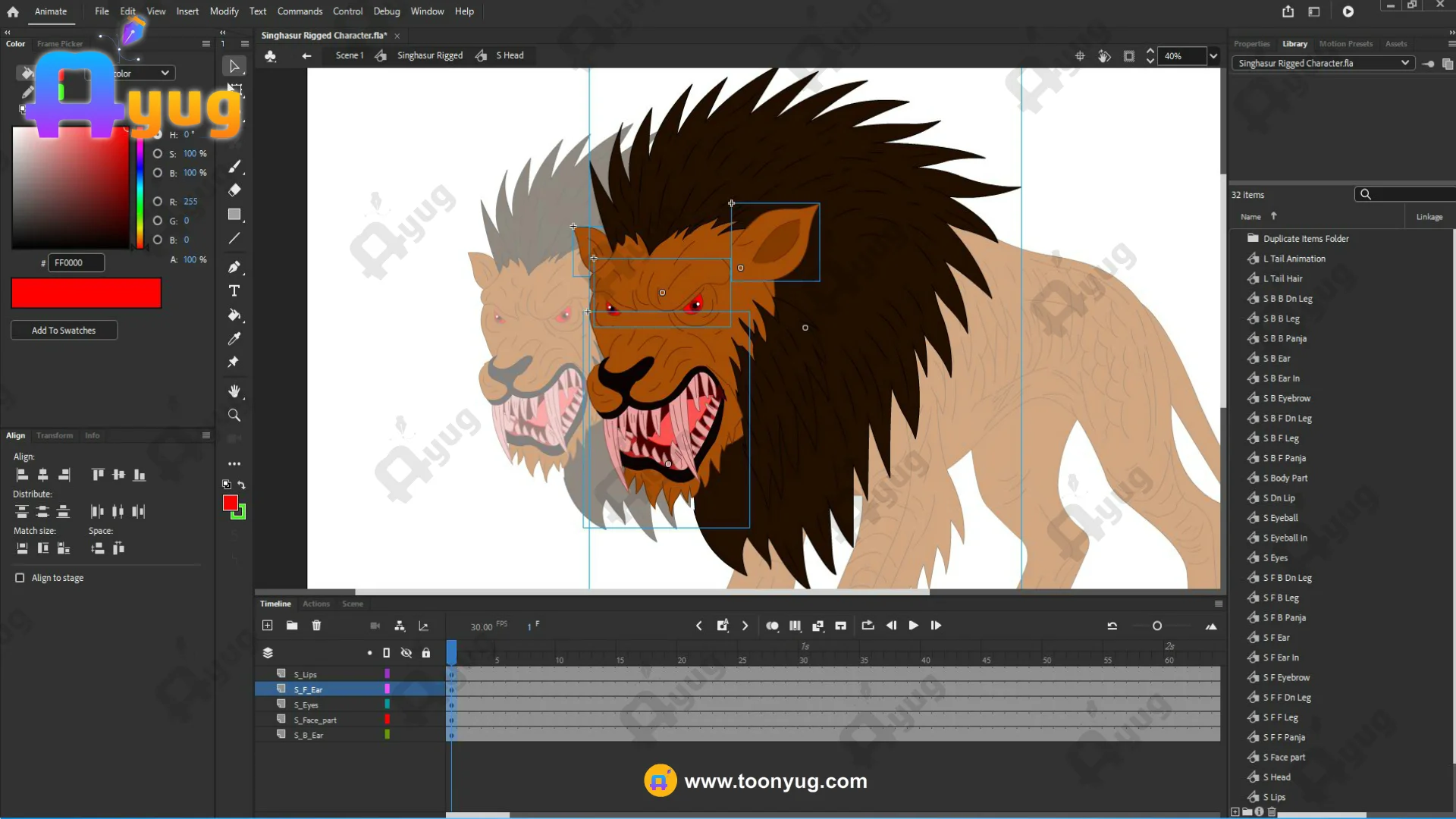Open the color type dropdown
The width and height of the screenshot is (1456, 819).
(x=165, y=74)
